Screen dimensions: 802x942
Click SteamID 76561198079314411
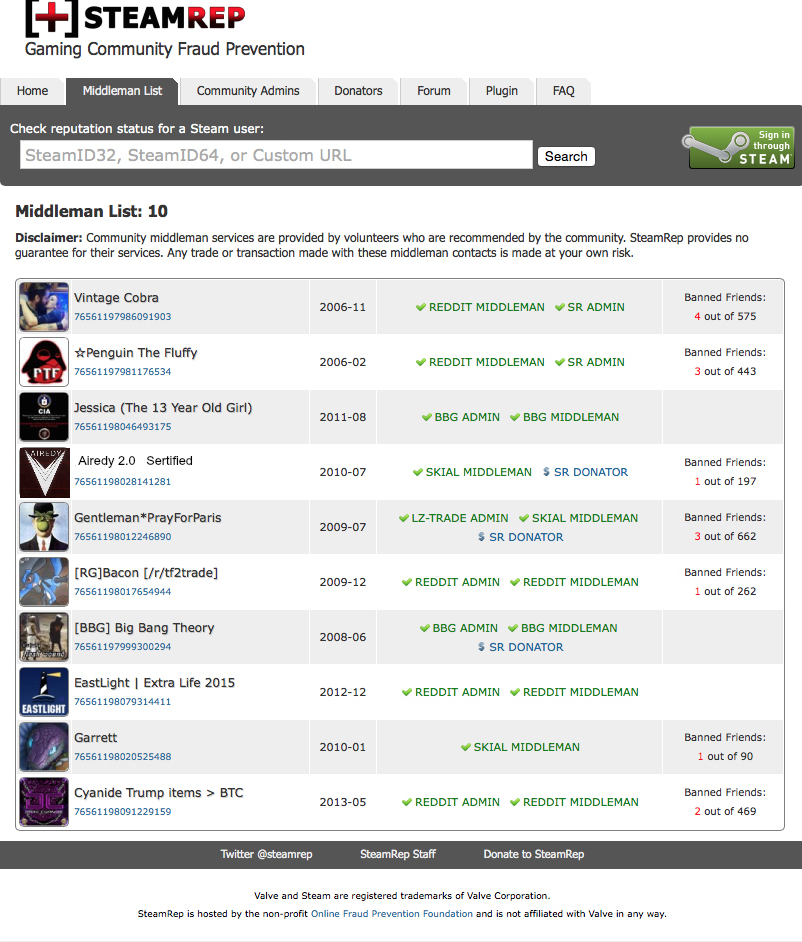[123, 702]
